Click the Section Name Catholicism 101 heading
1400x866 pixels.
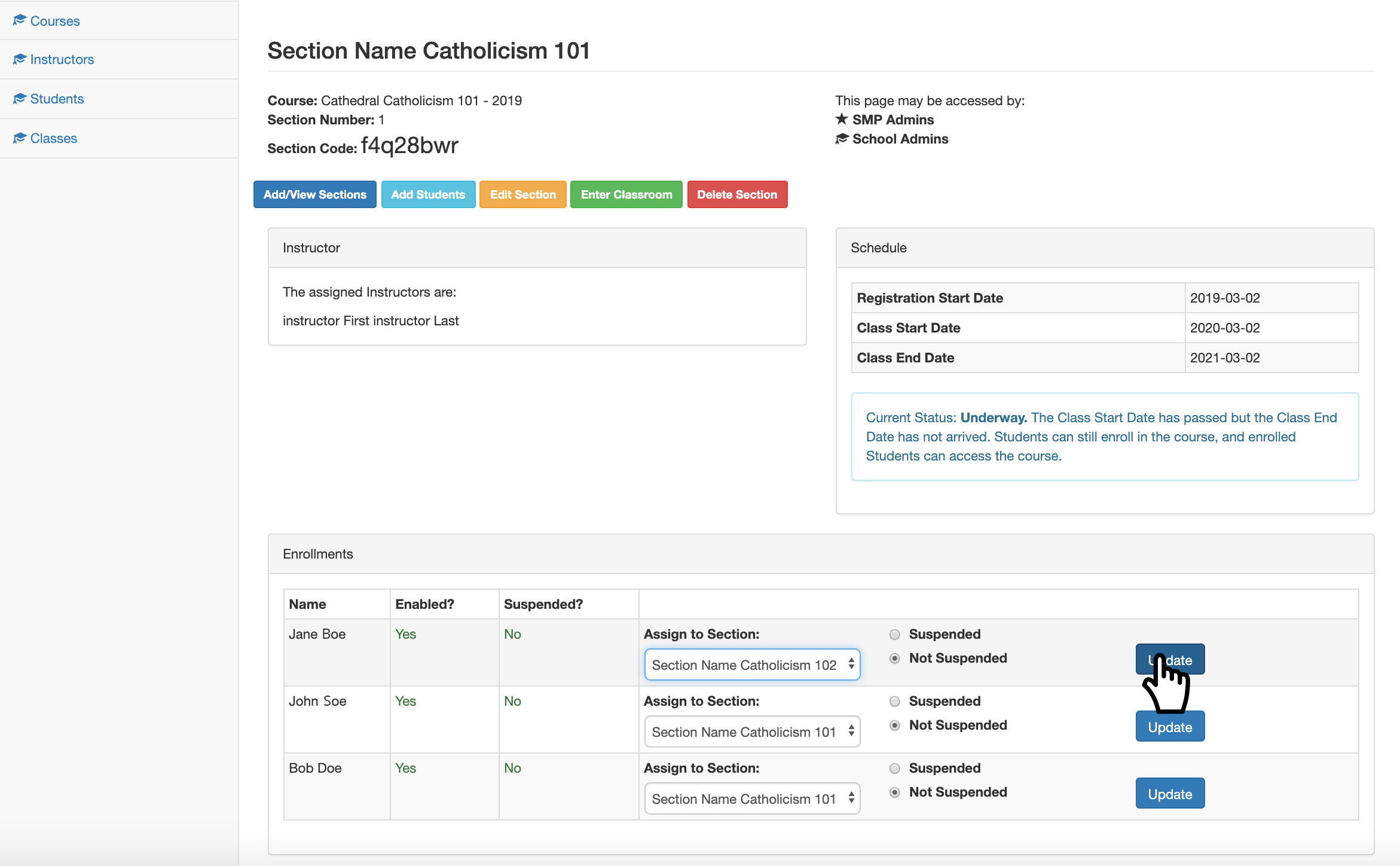429,51
